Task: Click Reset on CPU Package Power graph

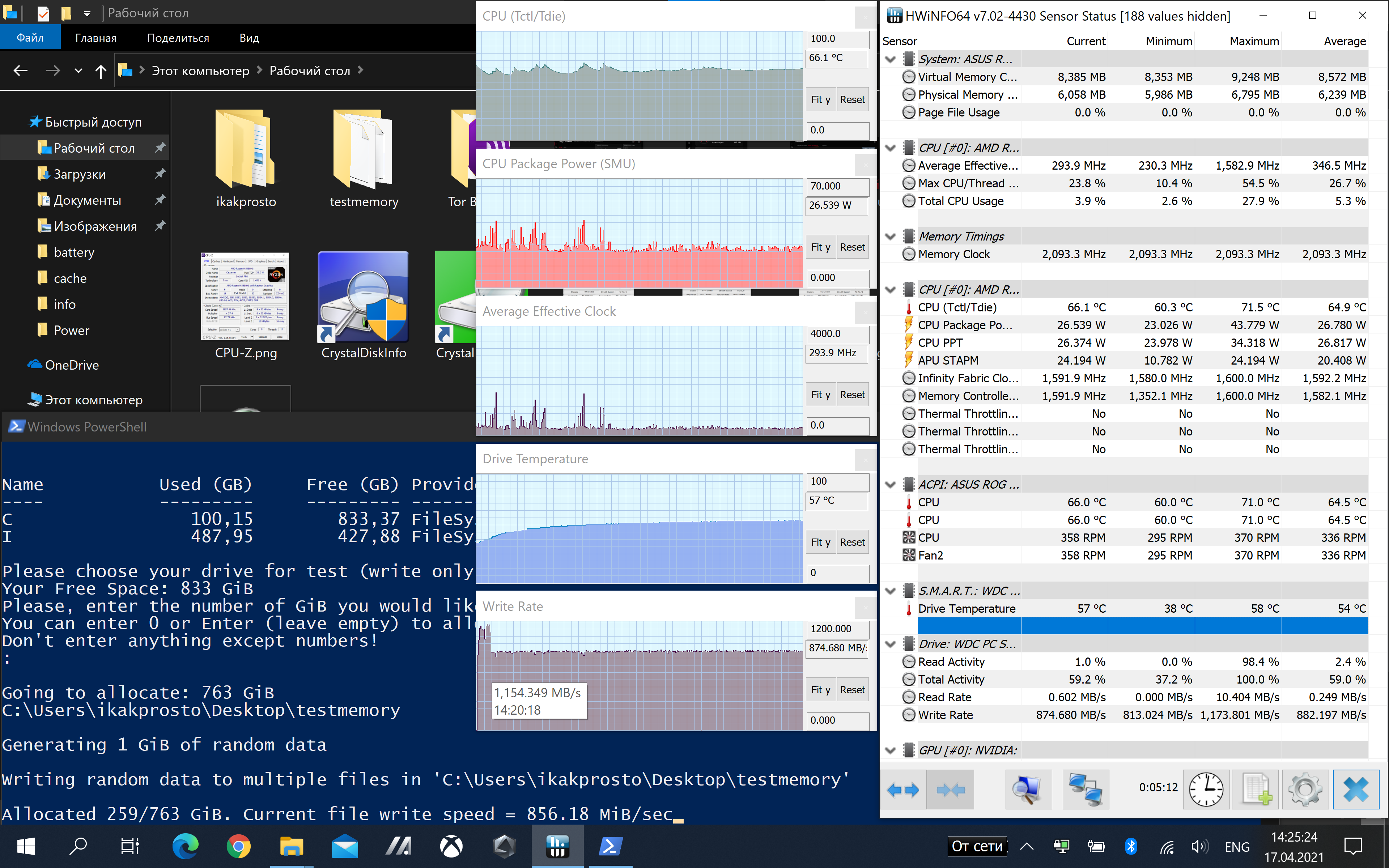Action: pos(852,247)
